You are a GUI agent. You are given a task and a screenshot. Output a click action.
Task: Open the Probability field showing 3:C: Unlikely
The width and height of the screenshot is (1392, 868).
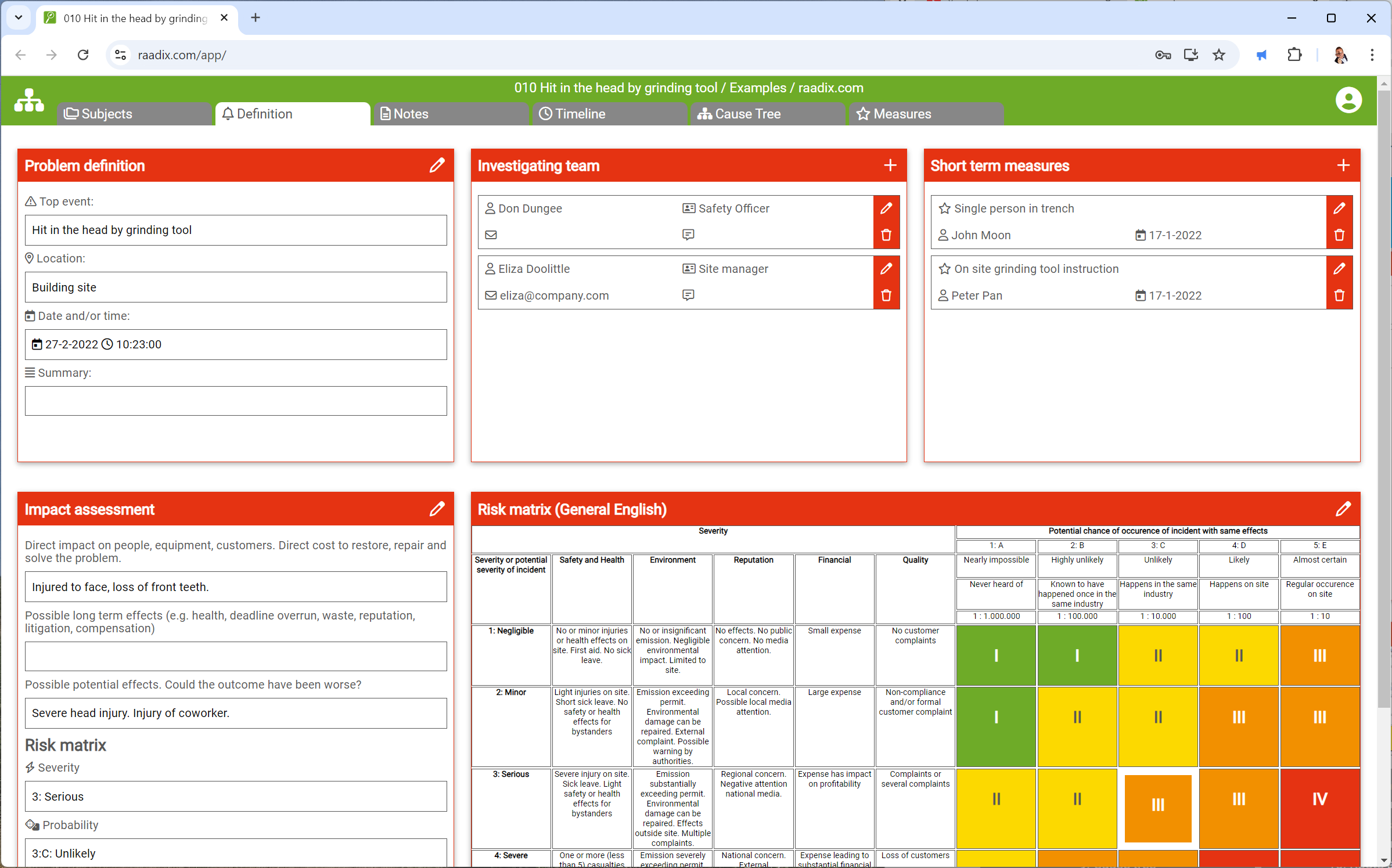[236, 853]
